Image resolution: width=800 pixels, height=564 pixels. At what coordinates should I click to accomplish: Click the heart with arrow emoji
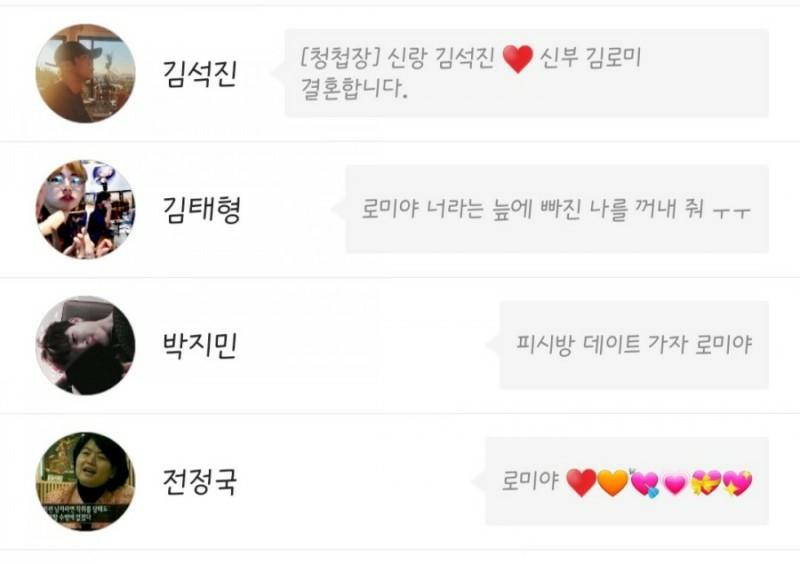tap(644, 483)
